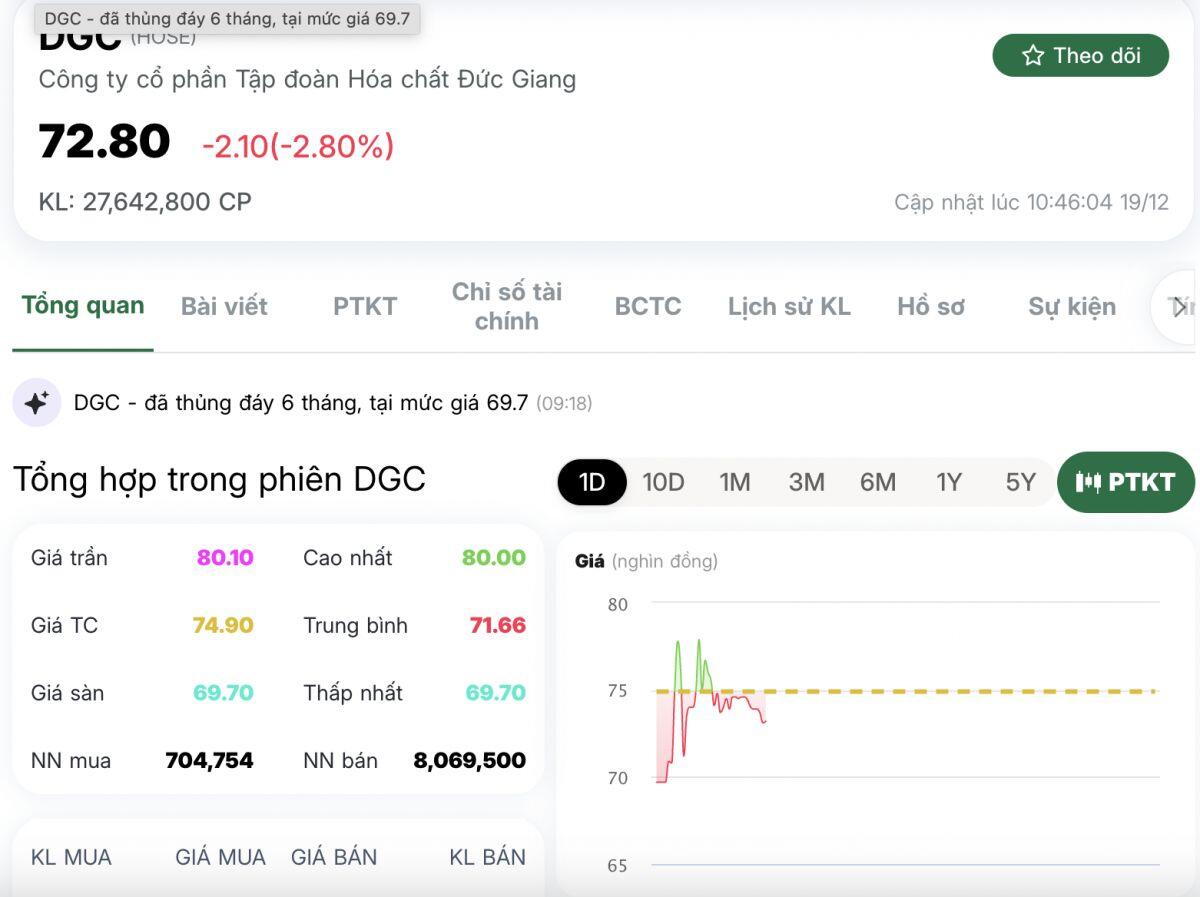Image resolution: width=1200 pixels, height=897 pixels.
Task: Open the Hồ sơ tab
Action: (931, 307)
